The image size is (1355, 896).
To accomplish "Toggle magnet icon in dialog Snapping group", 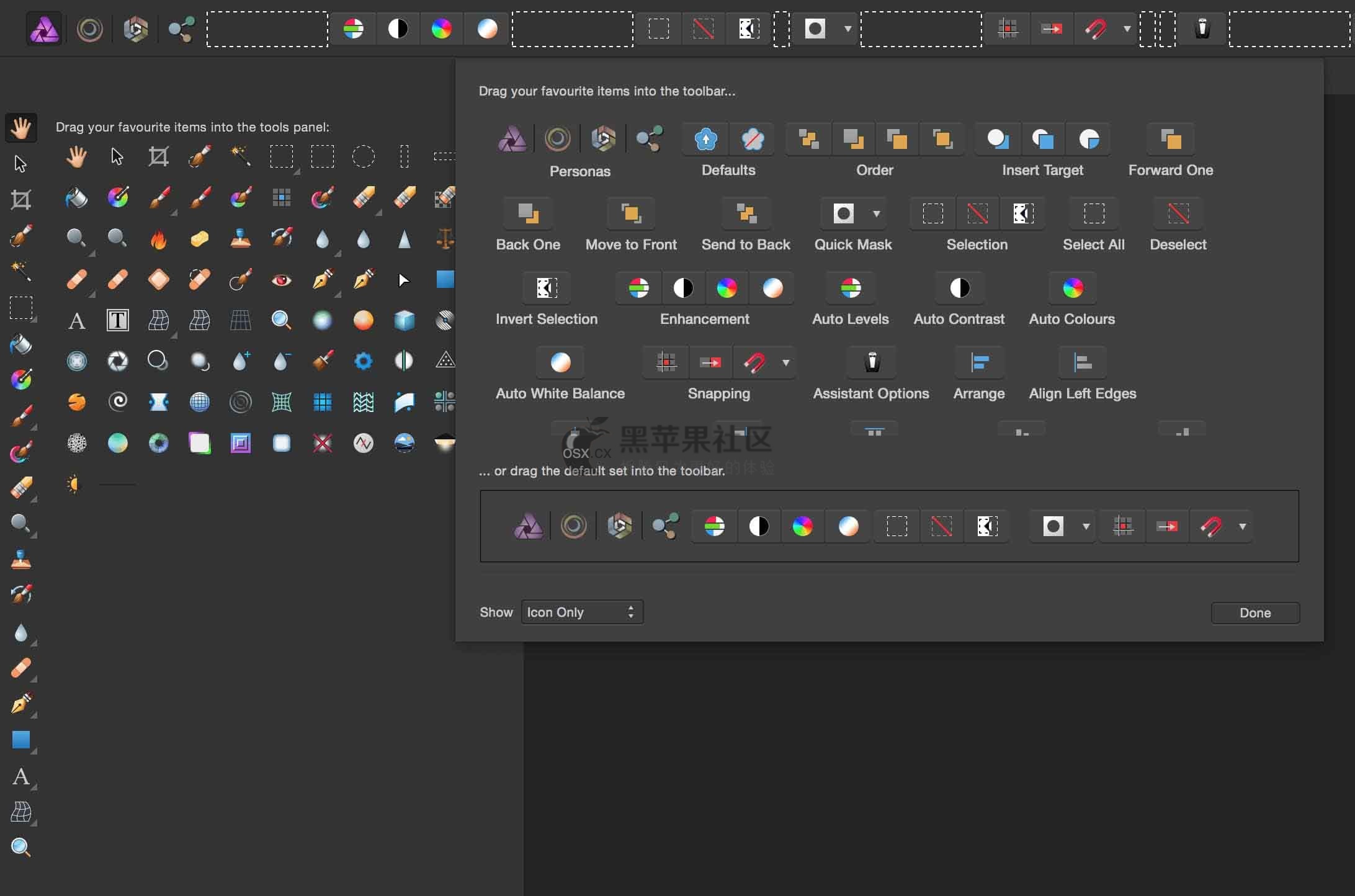I will point(754,363).
